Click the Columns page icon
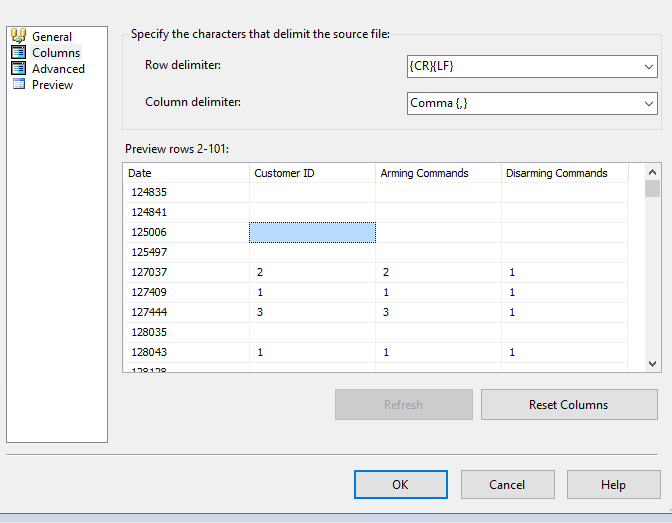This screenshot has width=672, height=523. (18, 52)
